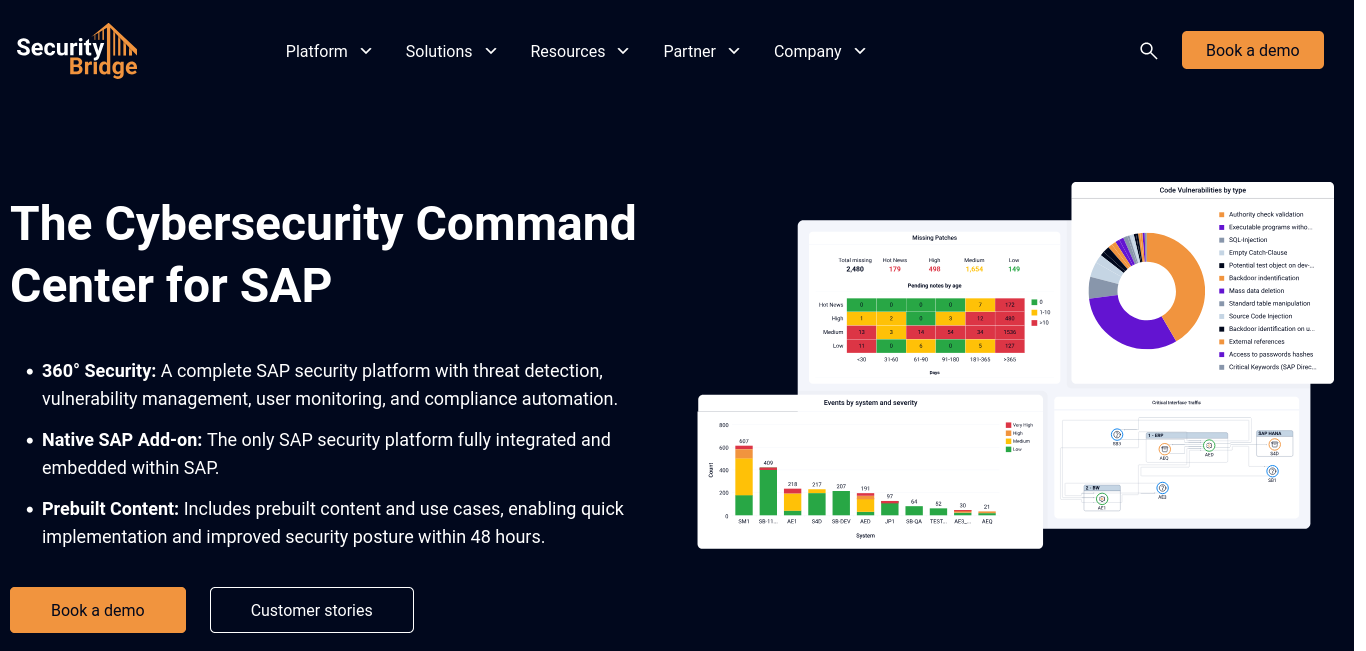Open the search magnifier icon

coord(1149,51)
